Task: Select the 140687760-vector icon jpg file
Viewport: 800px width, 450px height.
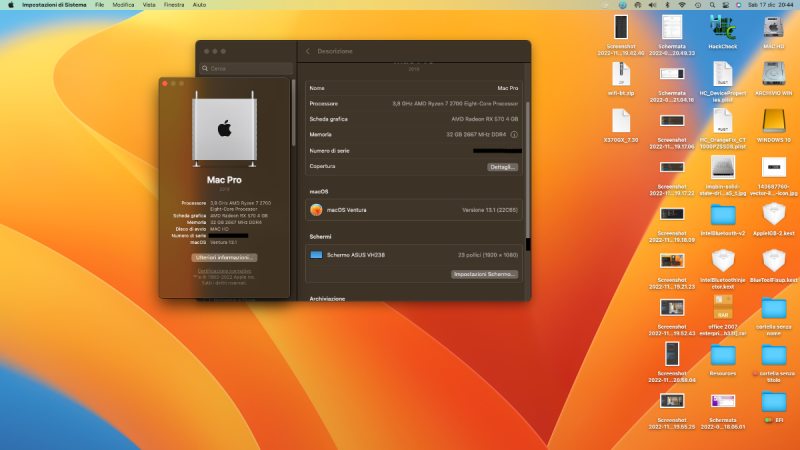Action: tap(773, 167)
